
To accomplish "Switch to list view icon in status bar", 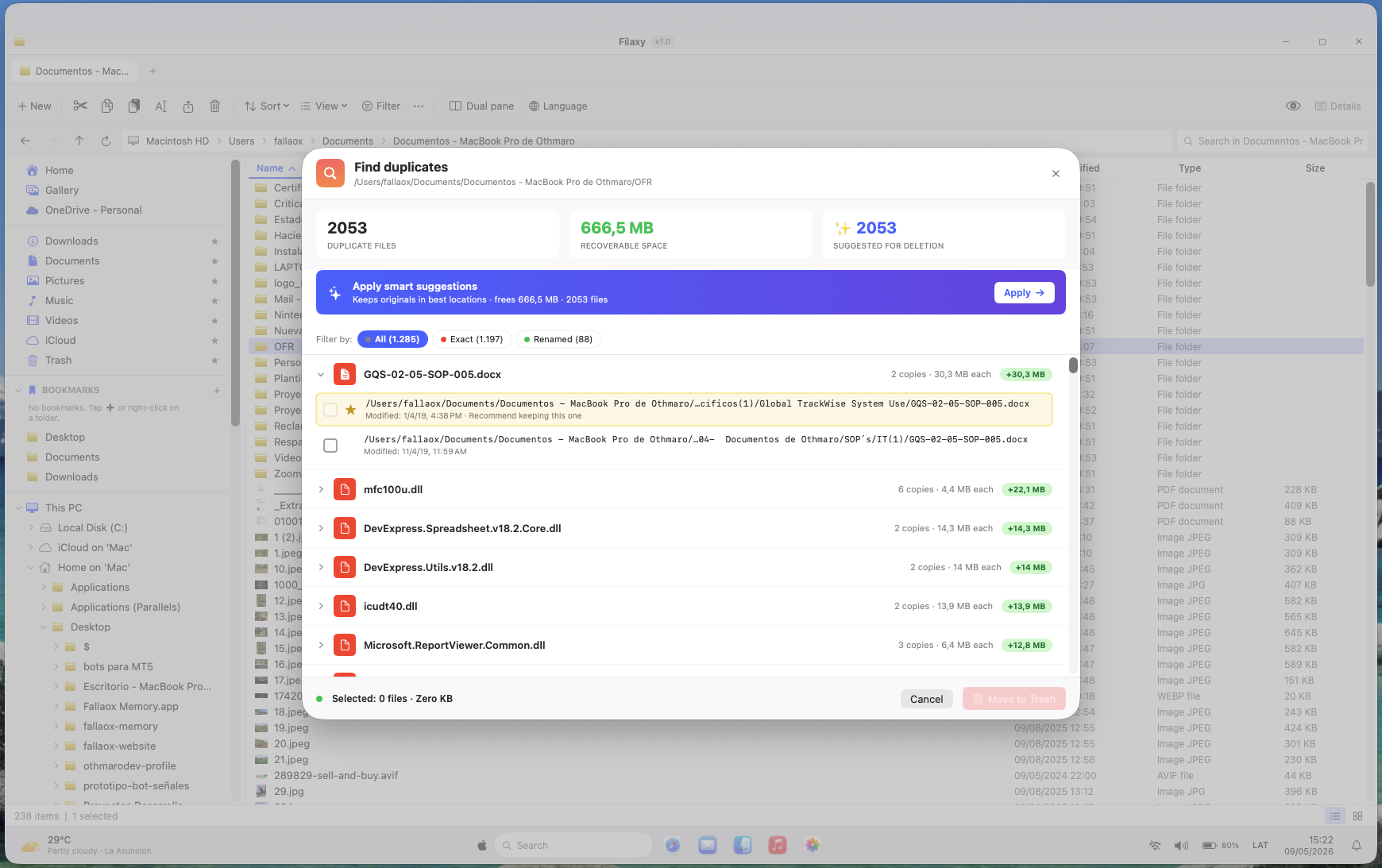I will pyautogui.click(x=1335, y=816).
